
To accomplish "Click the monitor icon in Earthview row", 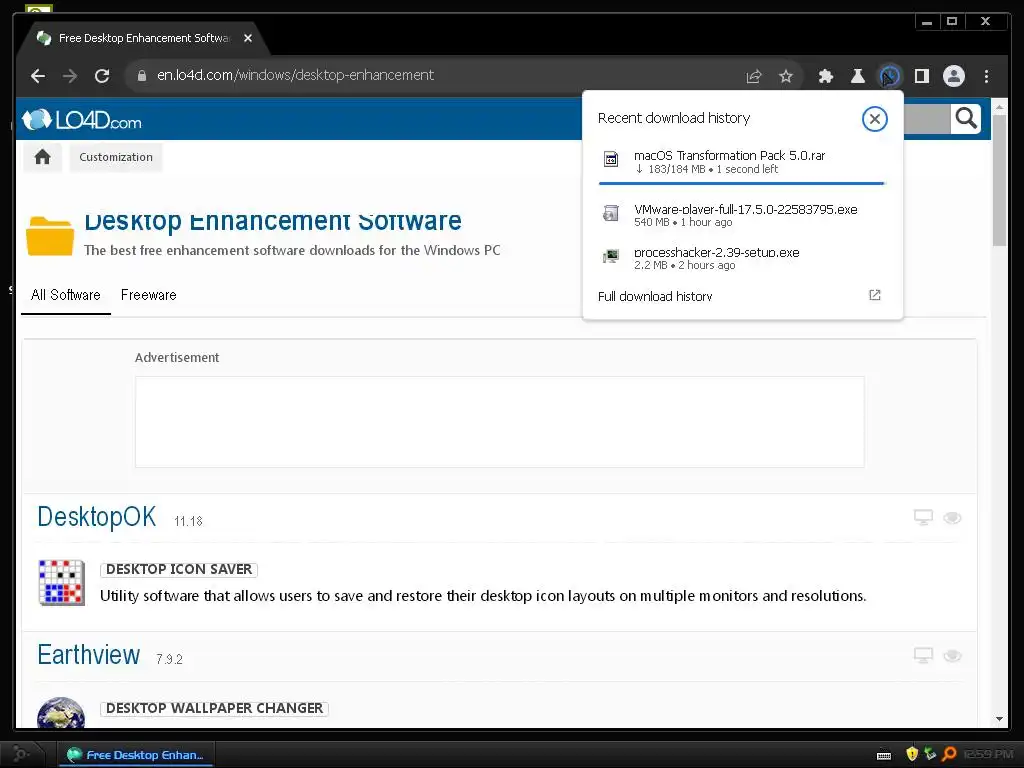I will (x=923, y=656).
